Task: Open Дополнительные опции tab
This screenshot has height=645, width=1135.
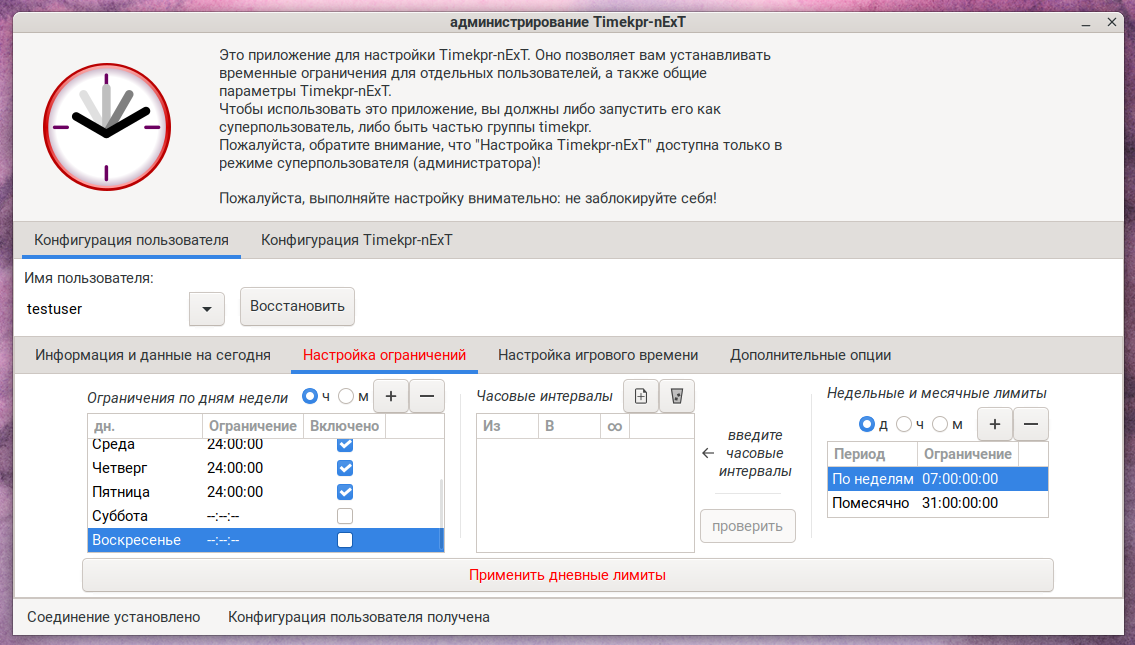Action: [810, 355]
